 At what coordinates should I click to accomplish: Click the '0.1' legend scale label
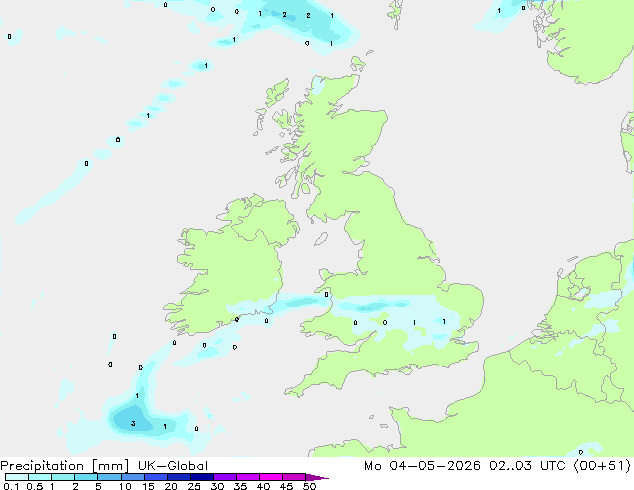coord(11,486)
